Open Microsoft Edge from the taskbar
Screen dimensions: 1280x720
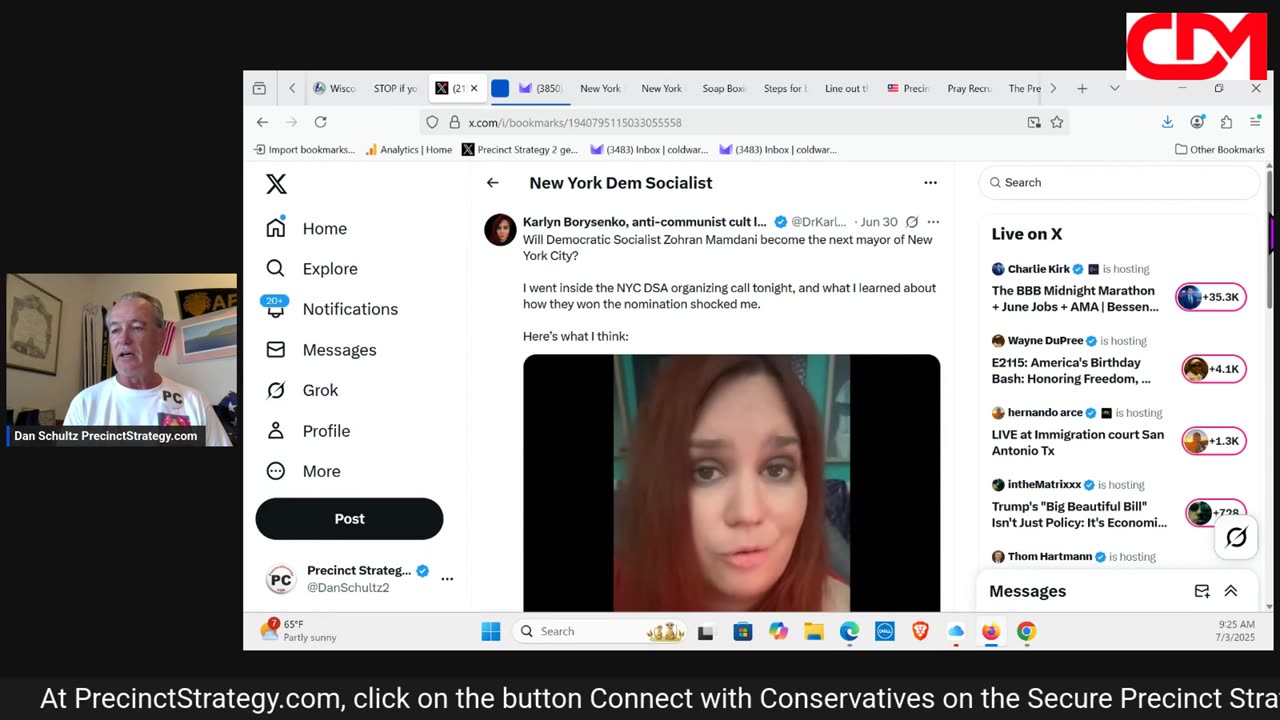849,631
